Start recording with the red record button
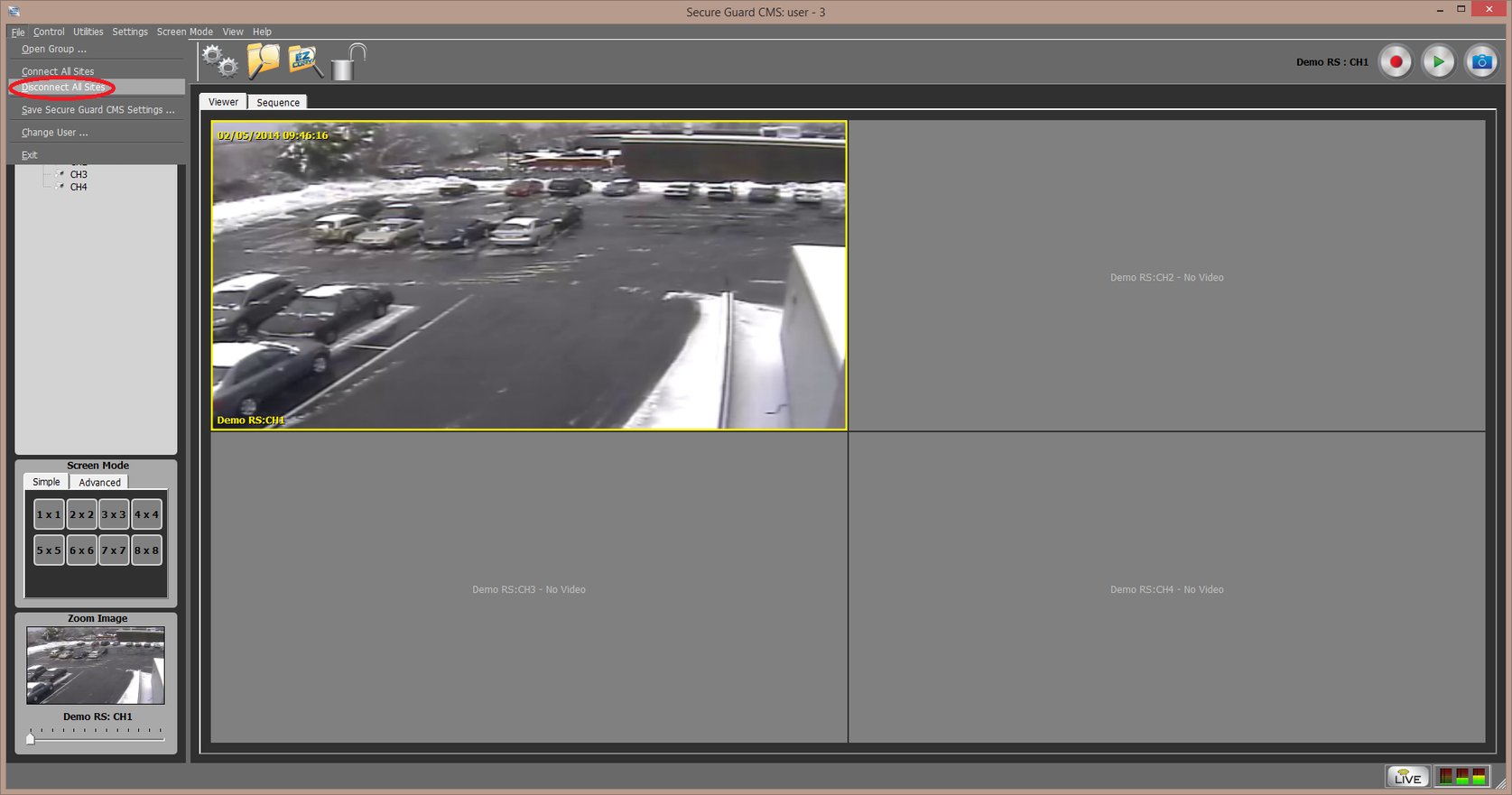1512x795 pixels. coord(1396,62)
